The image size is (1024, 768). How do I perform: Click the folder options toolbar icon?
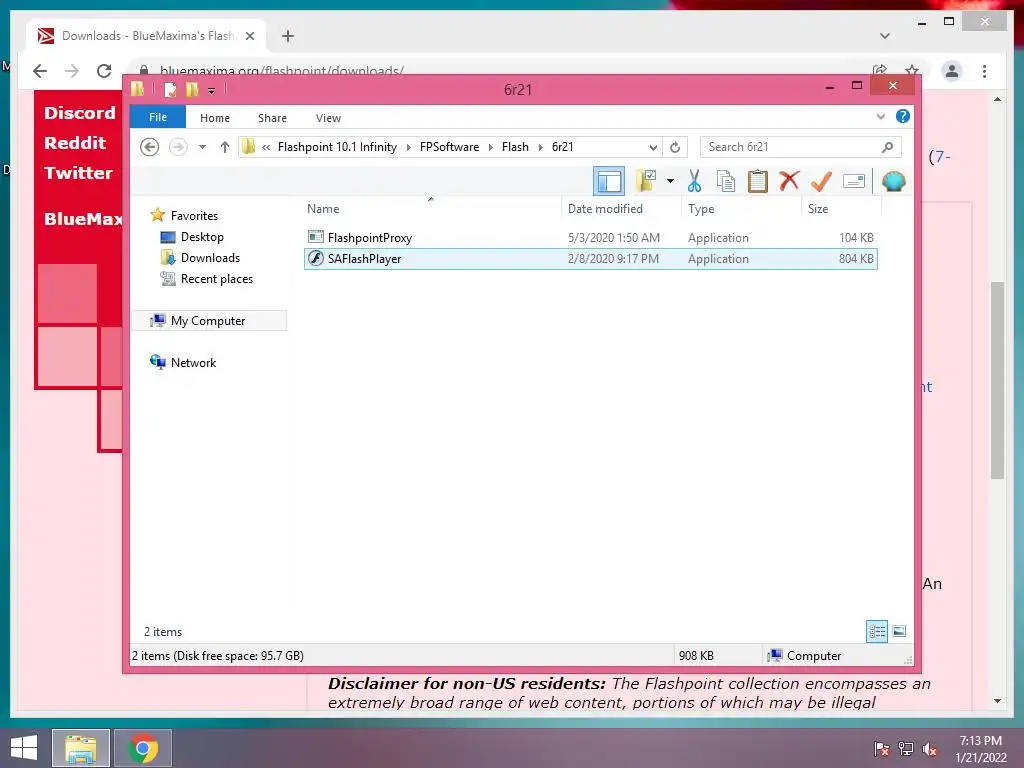(x=646, y=180)
